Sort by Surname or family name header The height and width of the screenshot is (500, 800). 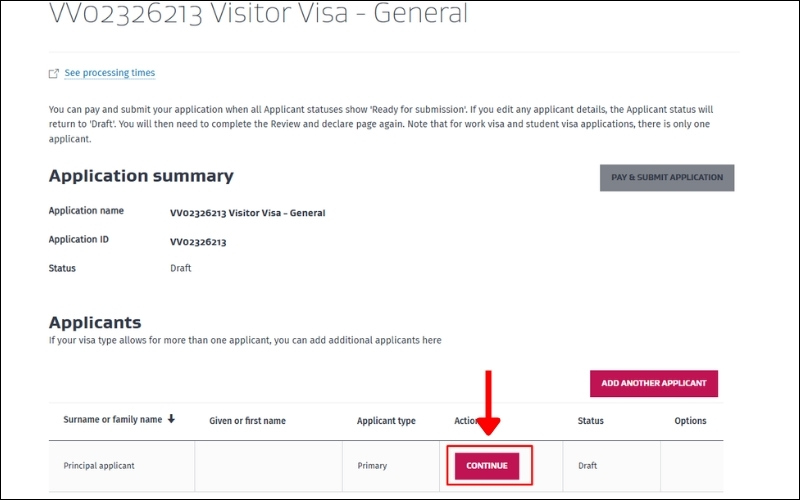pyautogui.click(x=112, y=420)
